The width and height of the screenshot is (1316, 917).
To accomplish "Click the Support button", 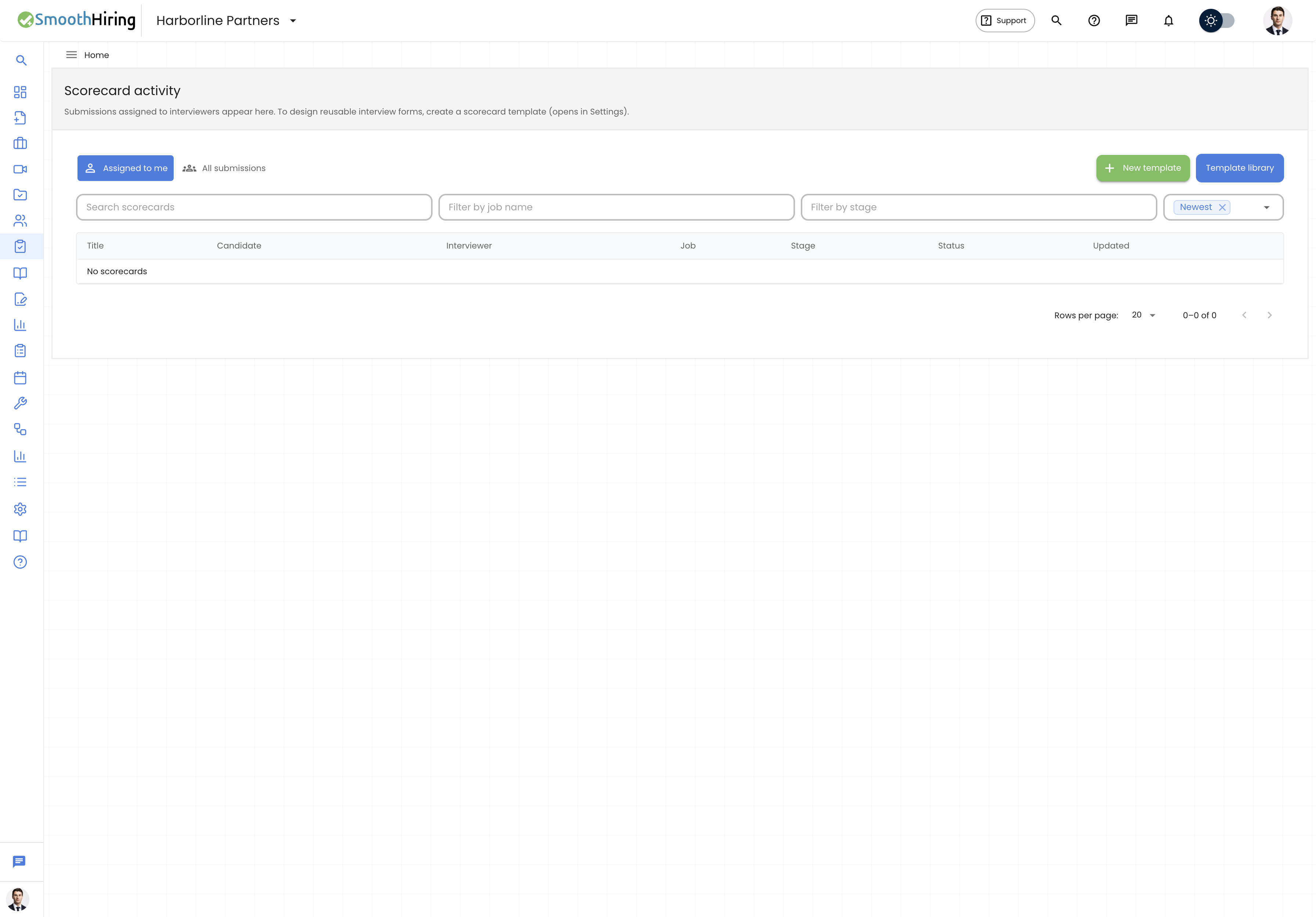I will tap(1005, 21).
